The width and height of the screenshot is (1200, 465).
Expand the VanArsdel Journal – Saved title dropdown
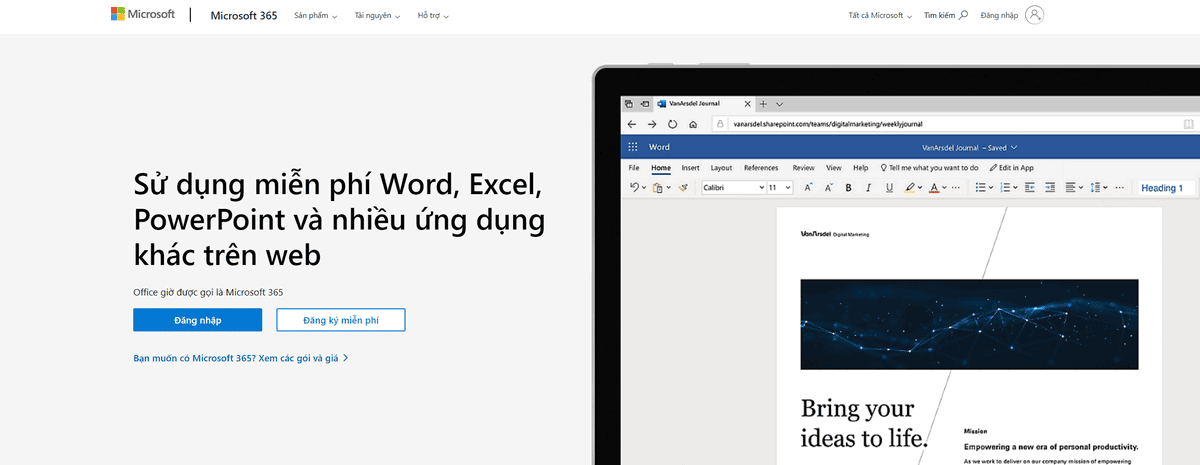(x=970, y=146)
